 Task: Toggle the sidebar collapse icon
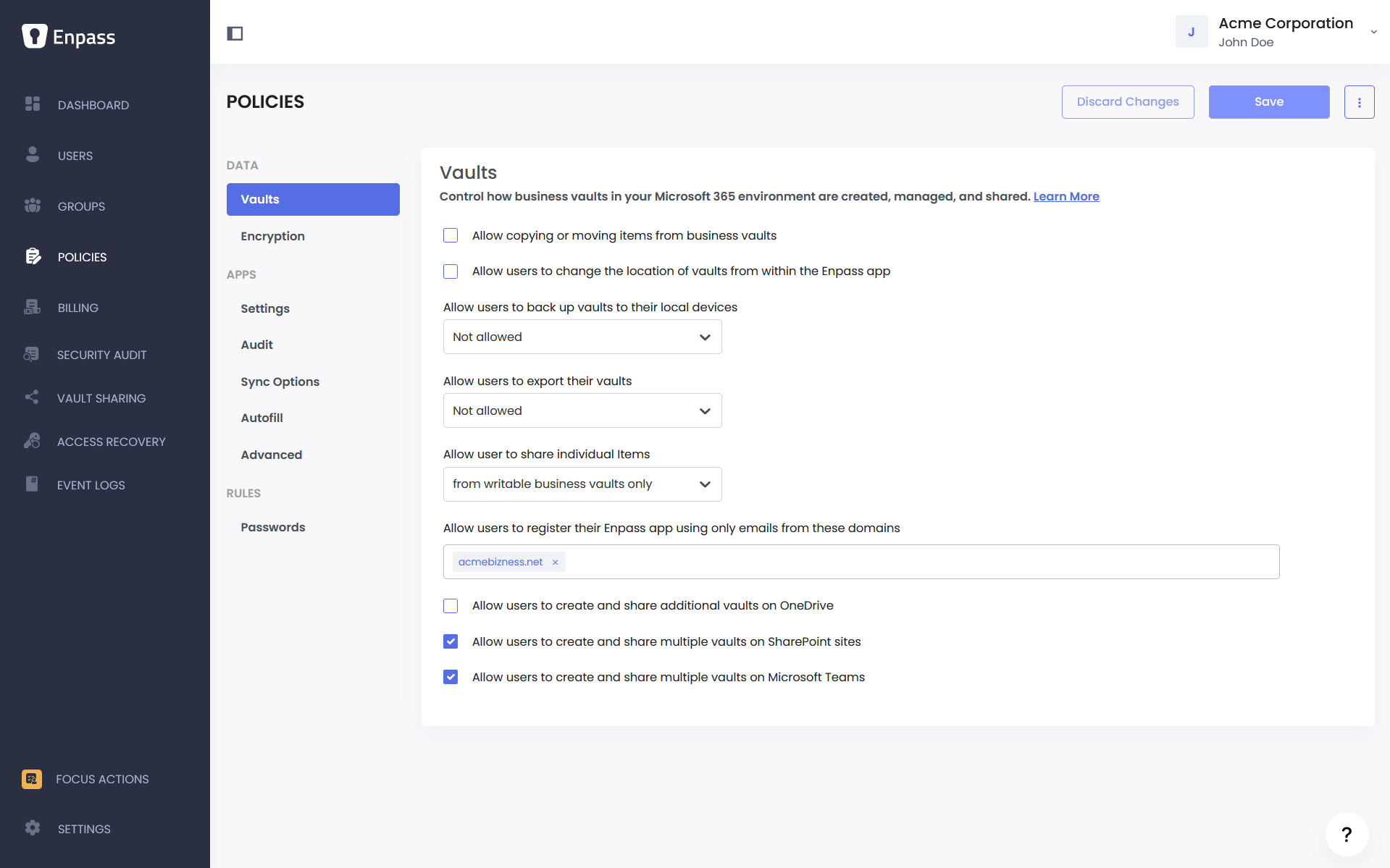(235, 33)
